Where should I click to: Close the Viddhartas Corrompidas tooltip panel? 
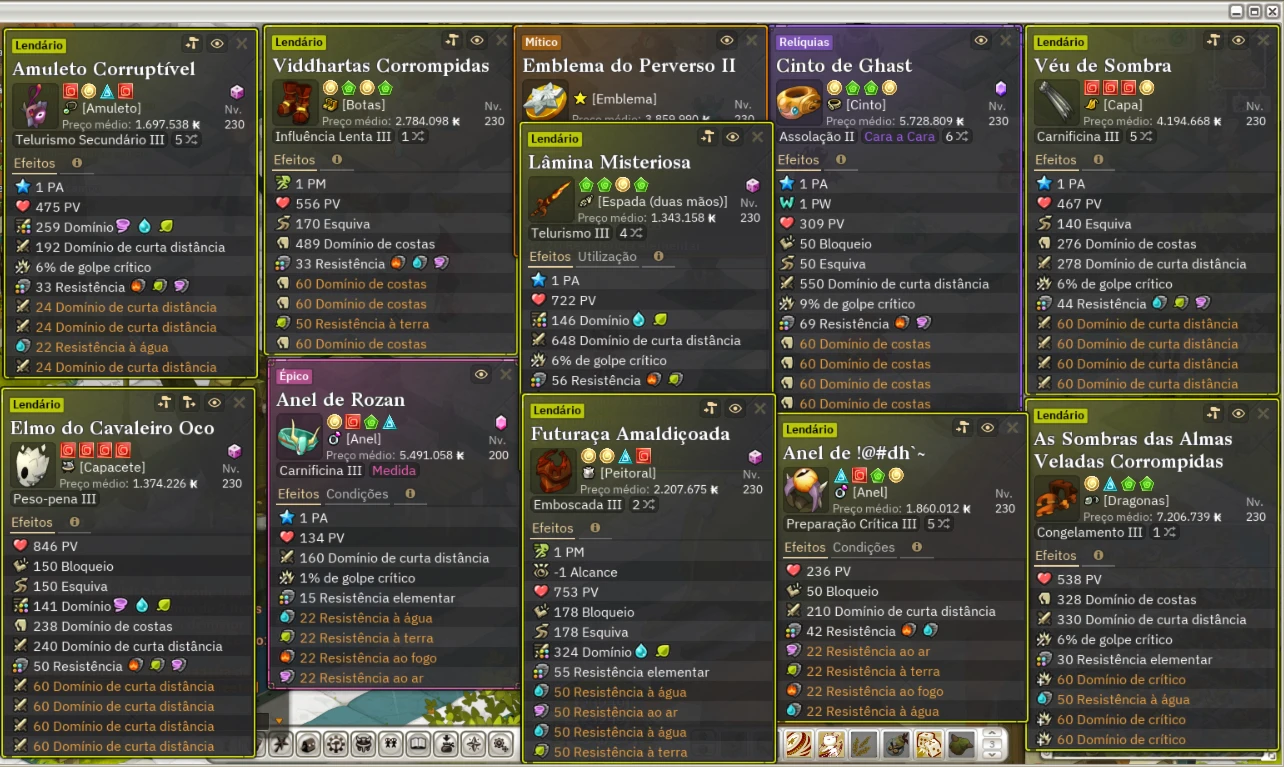[x=502, y=40]
